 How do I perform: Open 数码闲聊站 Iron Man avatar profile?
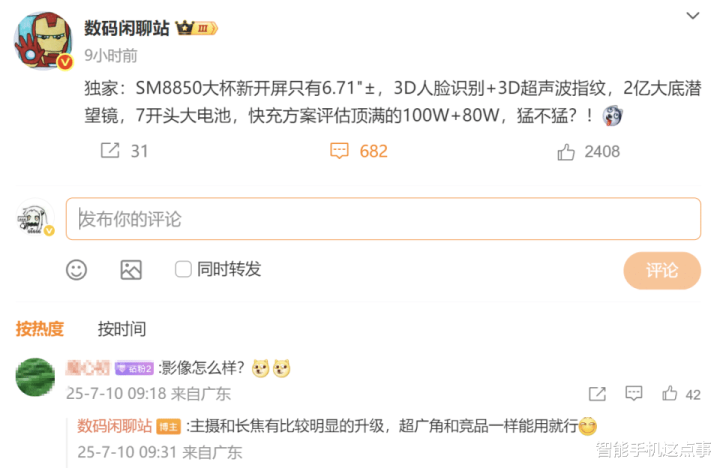pyautogui.click(x=44, y=41)
